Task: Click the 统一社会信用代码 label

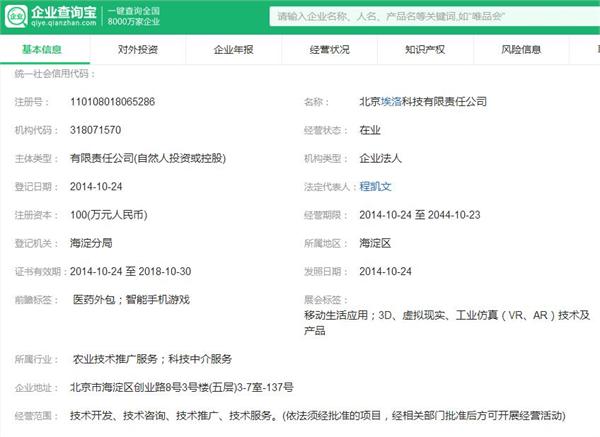Action: (x=54, y=73)
